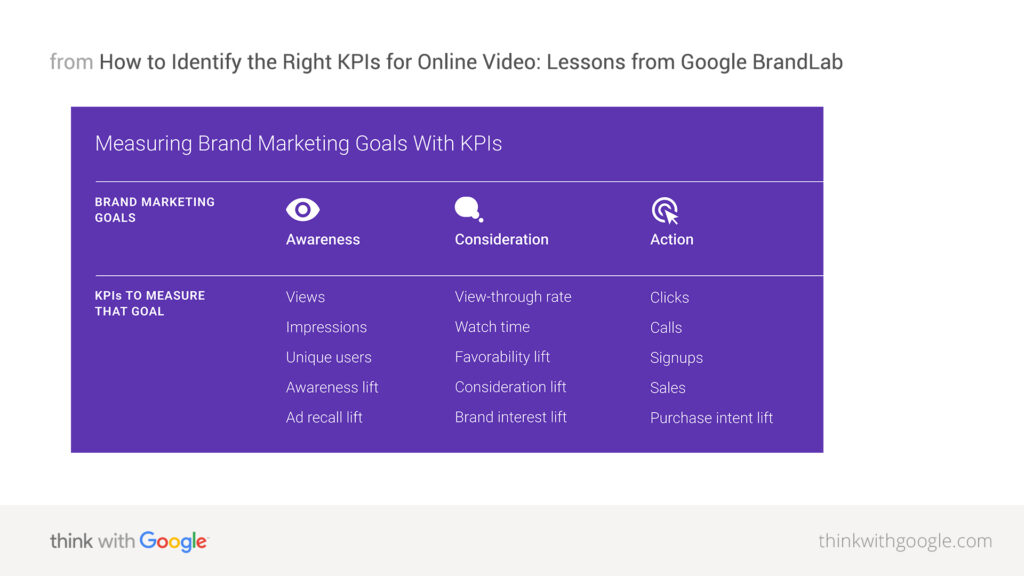Viewport: 1024px width, 576px height.
Task: Click the 'Calls' KPI entry
Action: tap(665, 328)
